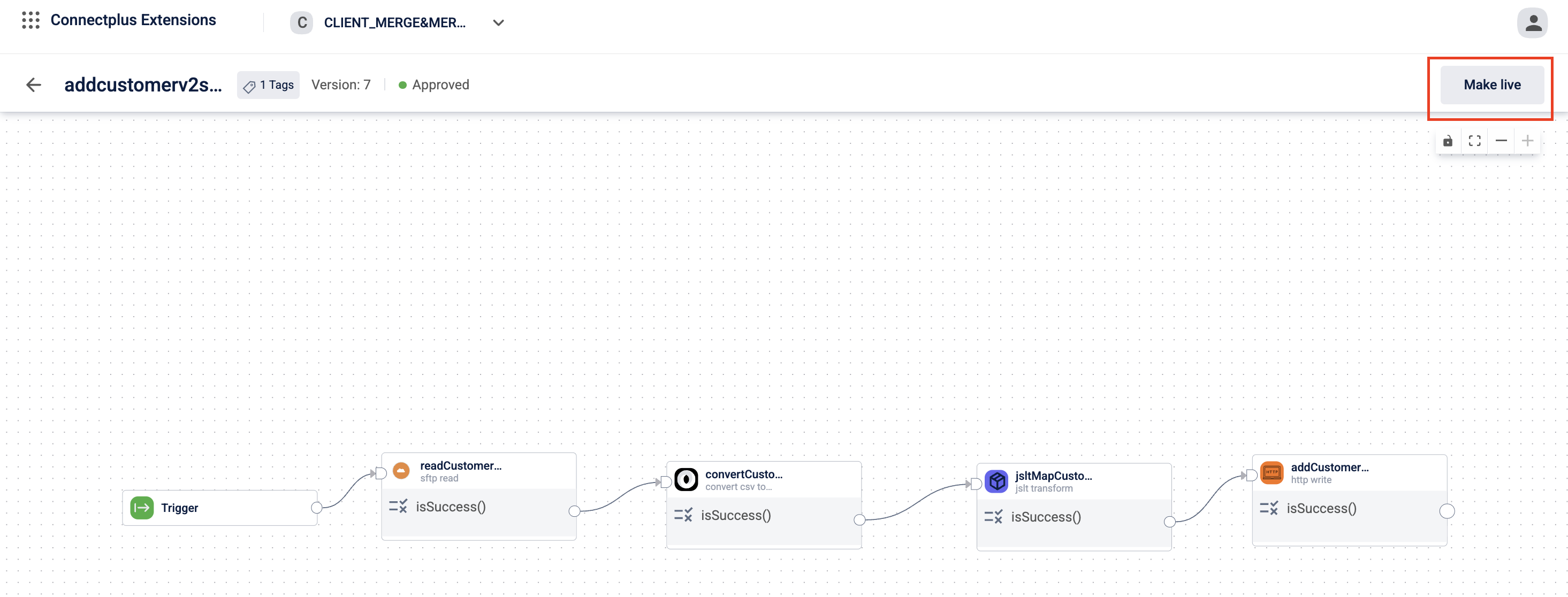Open the 1 Tags chip

click(269, 85)
